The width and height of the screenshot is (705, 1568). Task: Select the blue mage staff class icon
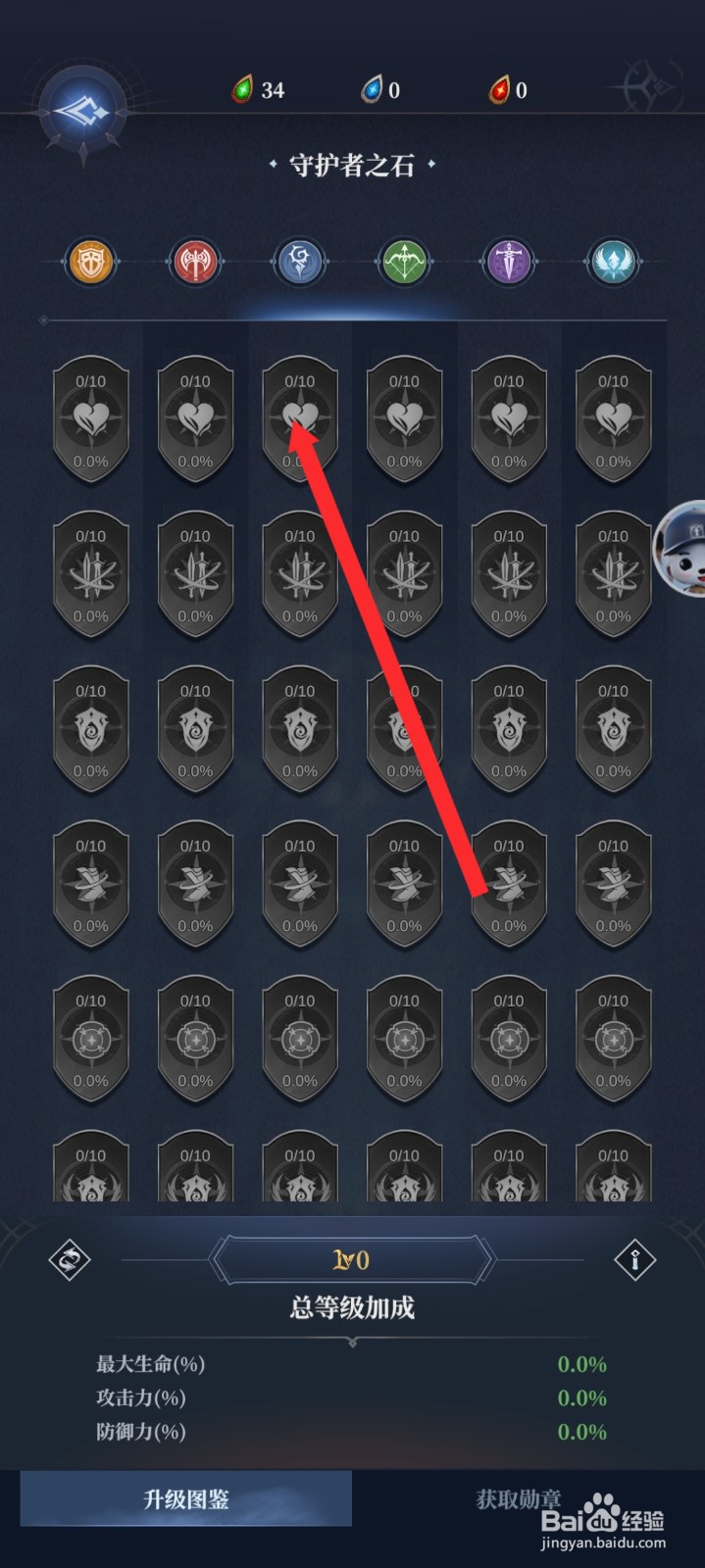[300, 262]
